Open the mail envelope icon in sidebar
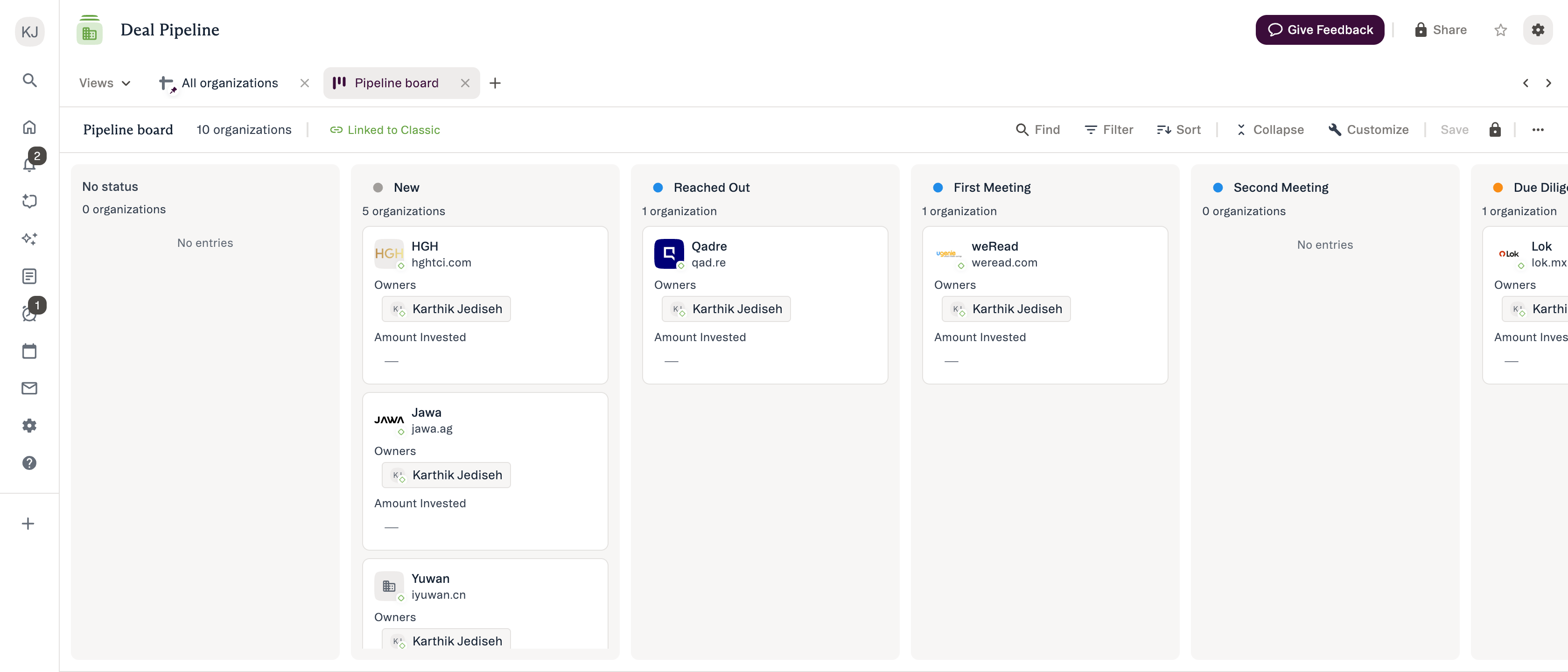This screenshot has height=672, width=1568. [x=29, y=388]
